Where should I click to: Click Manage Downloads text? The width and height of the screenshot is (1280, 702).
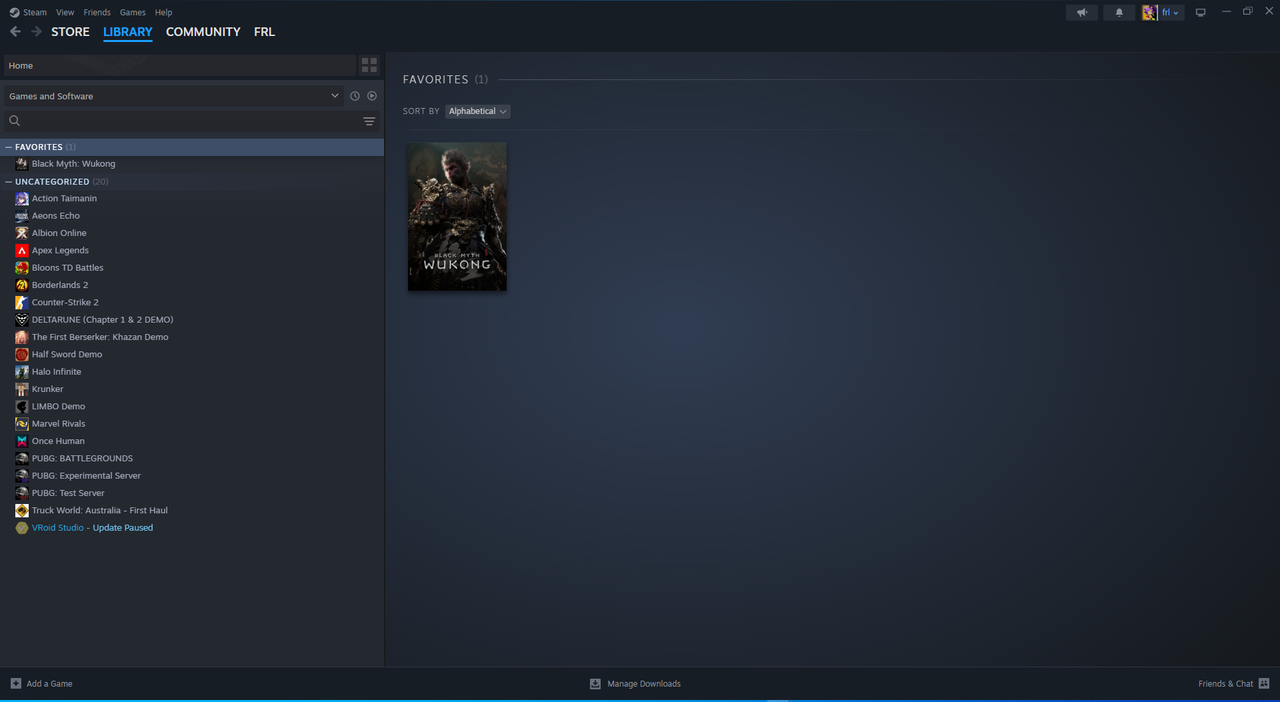(x=644, y=684)
